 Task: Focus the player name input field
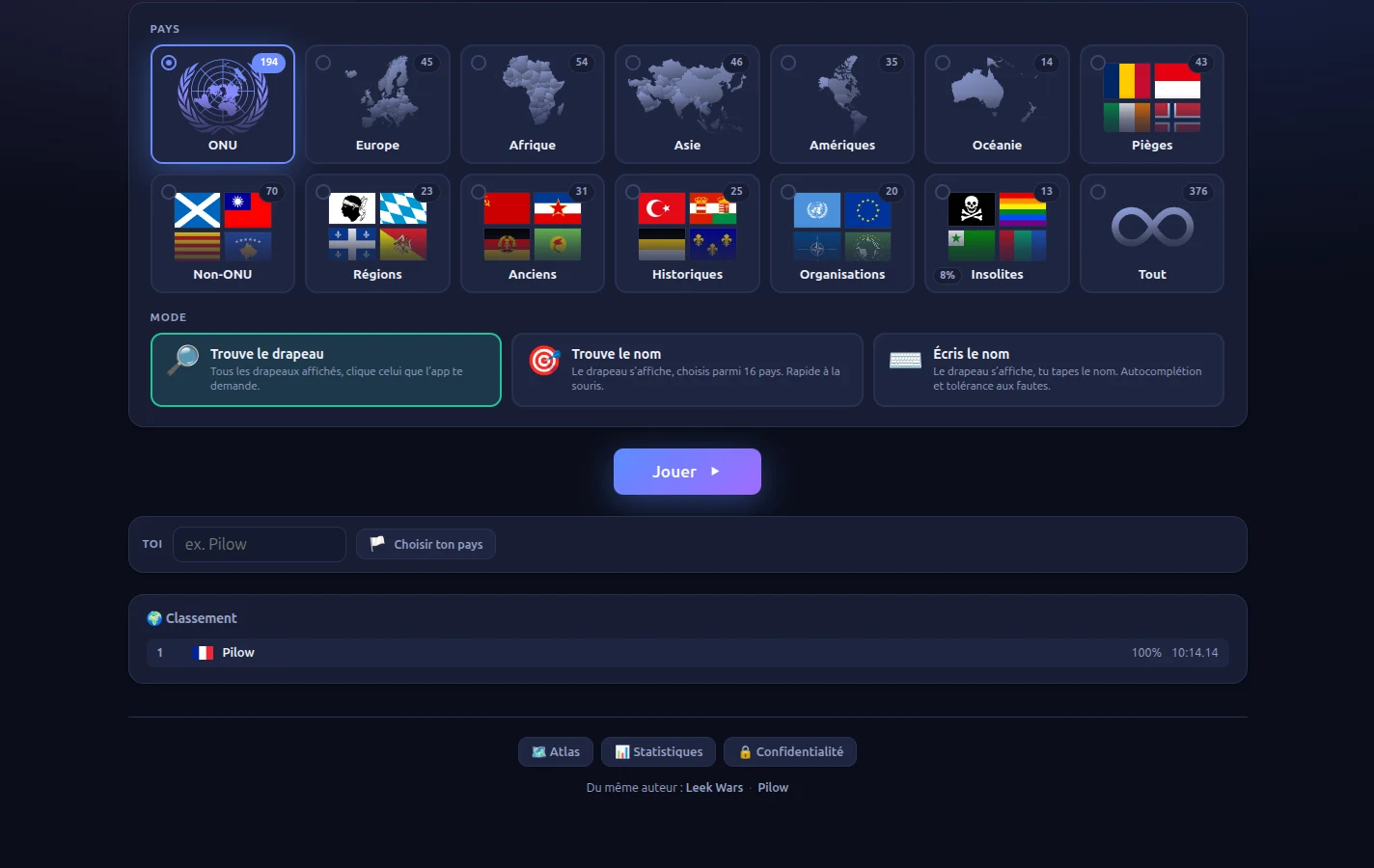(260, 544)
